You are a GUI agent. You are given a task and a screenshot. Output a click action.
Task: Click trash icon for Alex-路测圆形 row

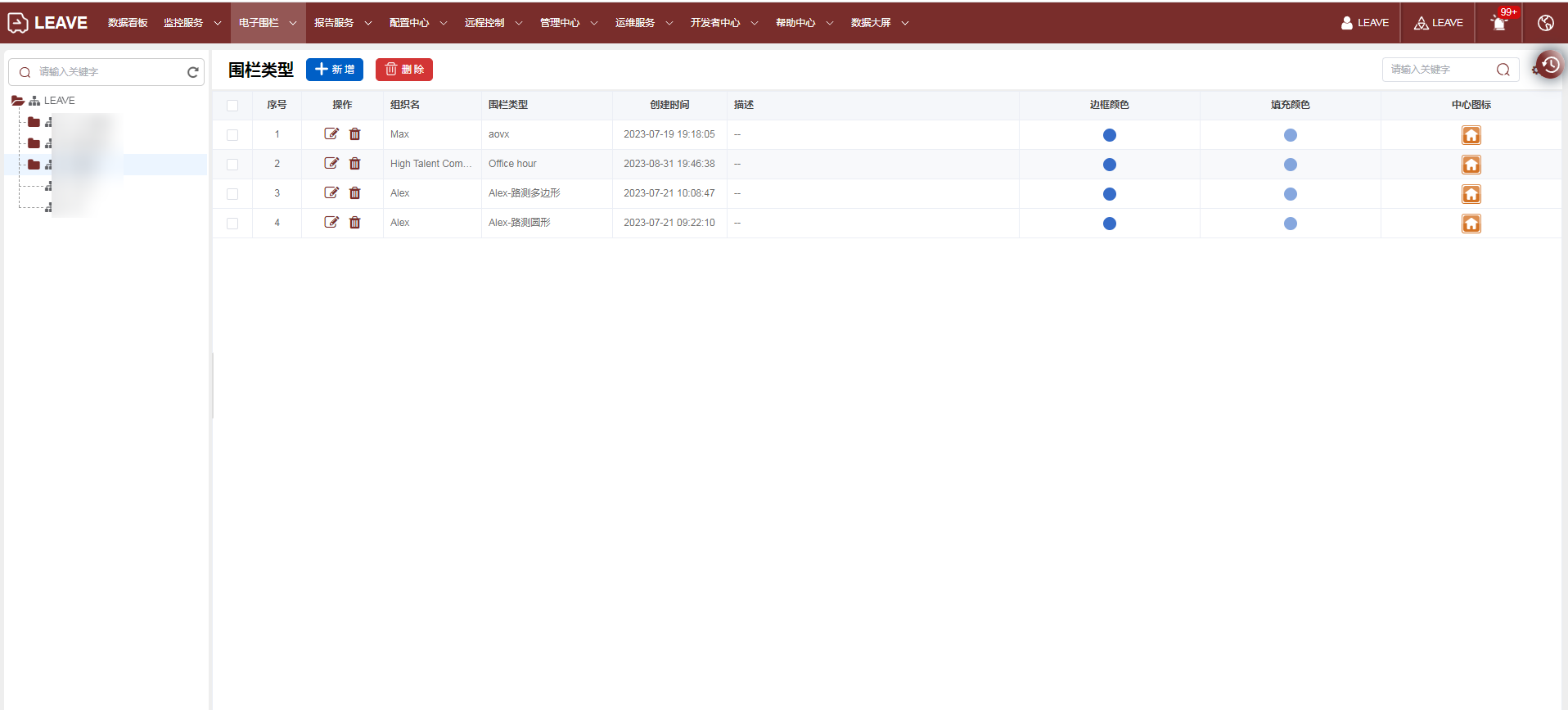354,223
